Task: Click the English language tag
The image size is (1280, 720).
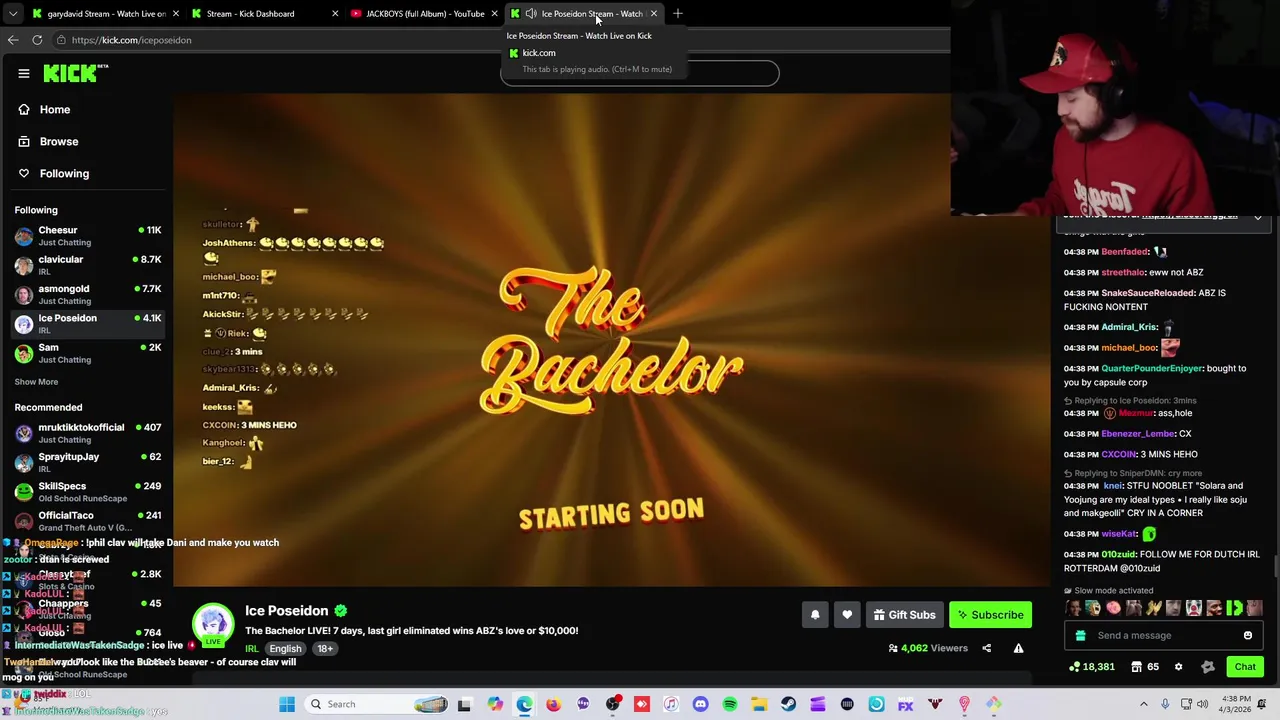Action: [x=285, y=649]
